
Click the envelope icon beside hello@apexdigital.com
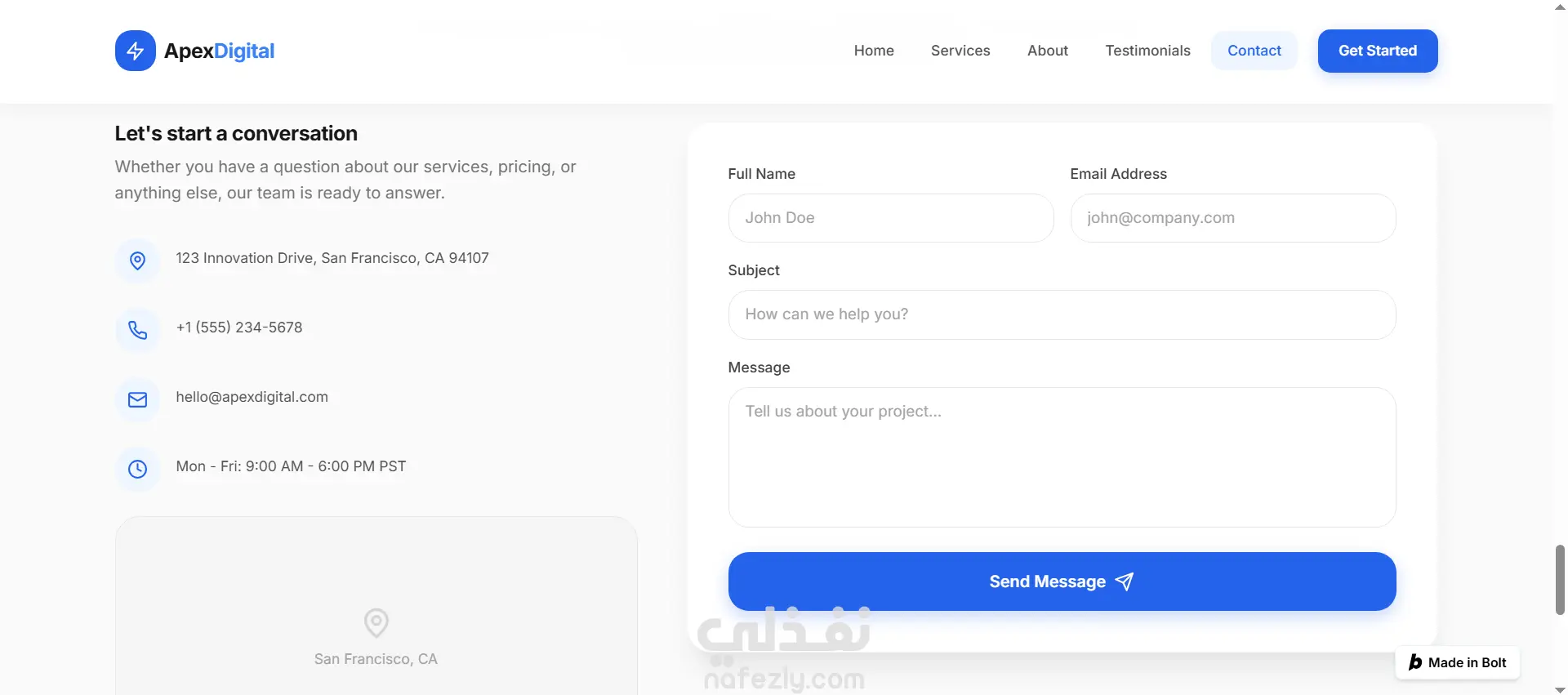click(x=138, y=399)
